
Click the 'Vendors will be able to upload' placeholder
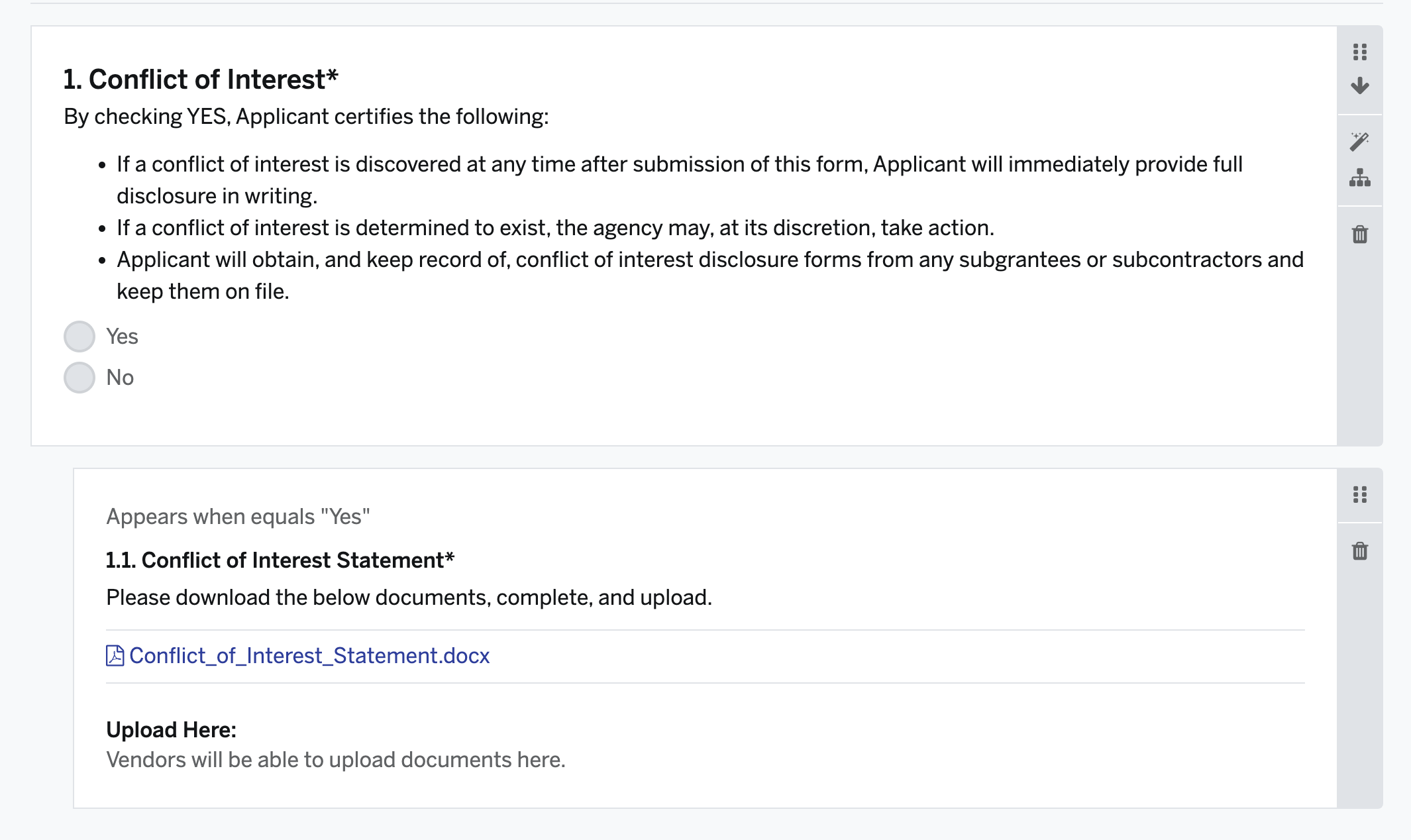336,759
